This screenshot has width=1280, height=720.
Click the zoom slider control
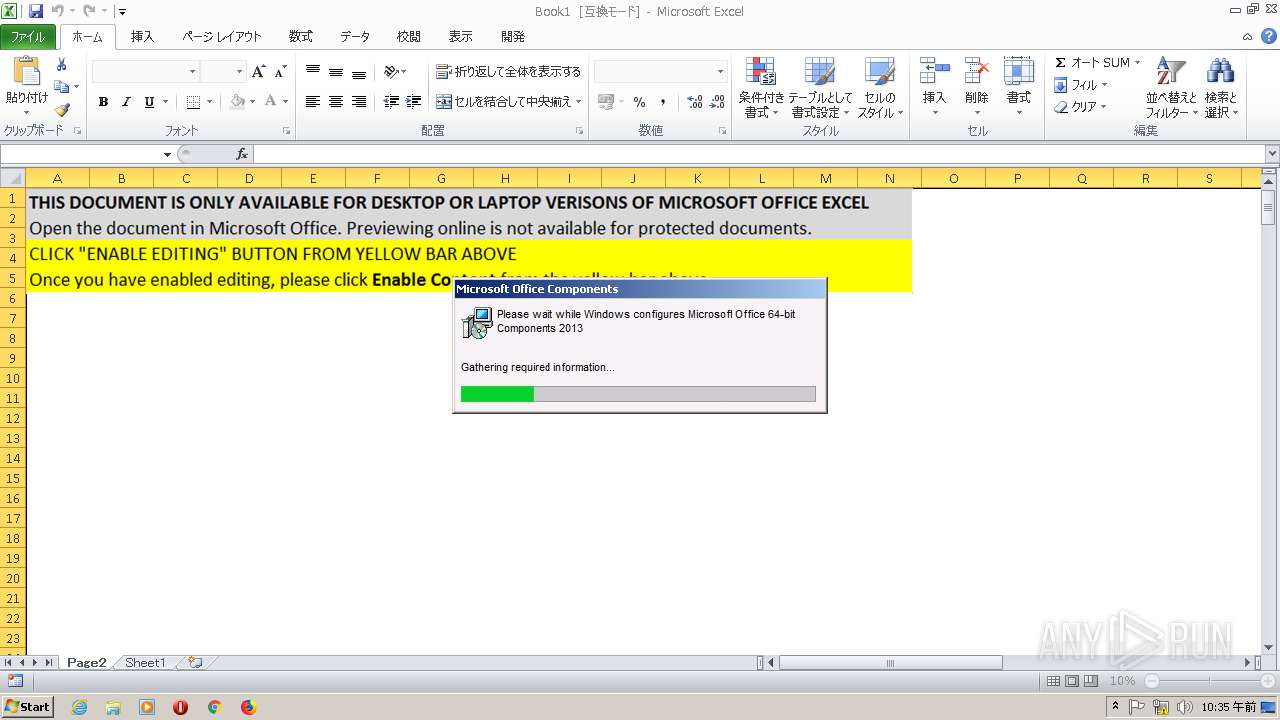[x=1210, y=681]
